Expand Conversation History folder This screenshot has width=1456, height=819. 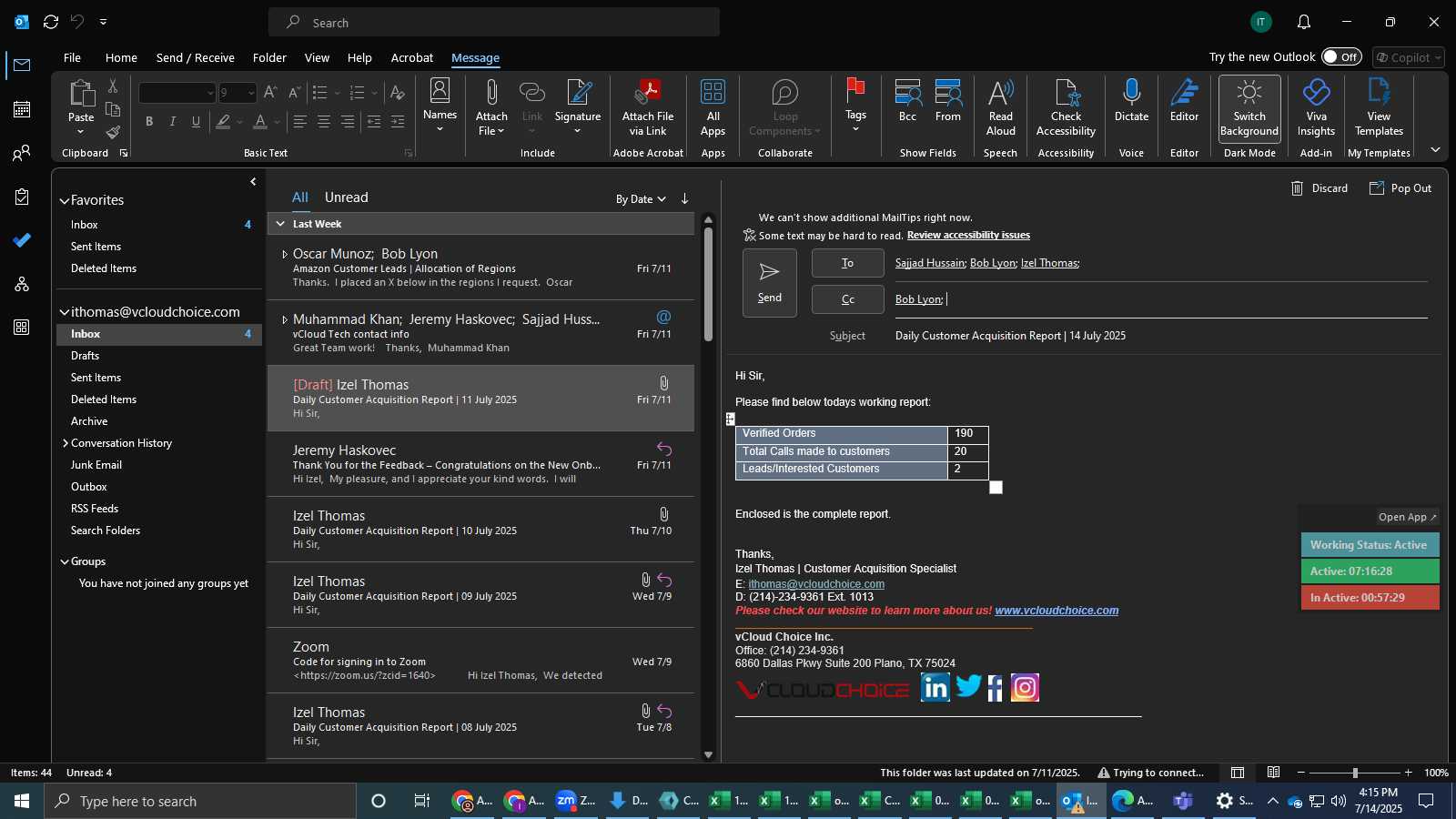point(66,443)
